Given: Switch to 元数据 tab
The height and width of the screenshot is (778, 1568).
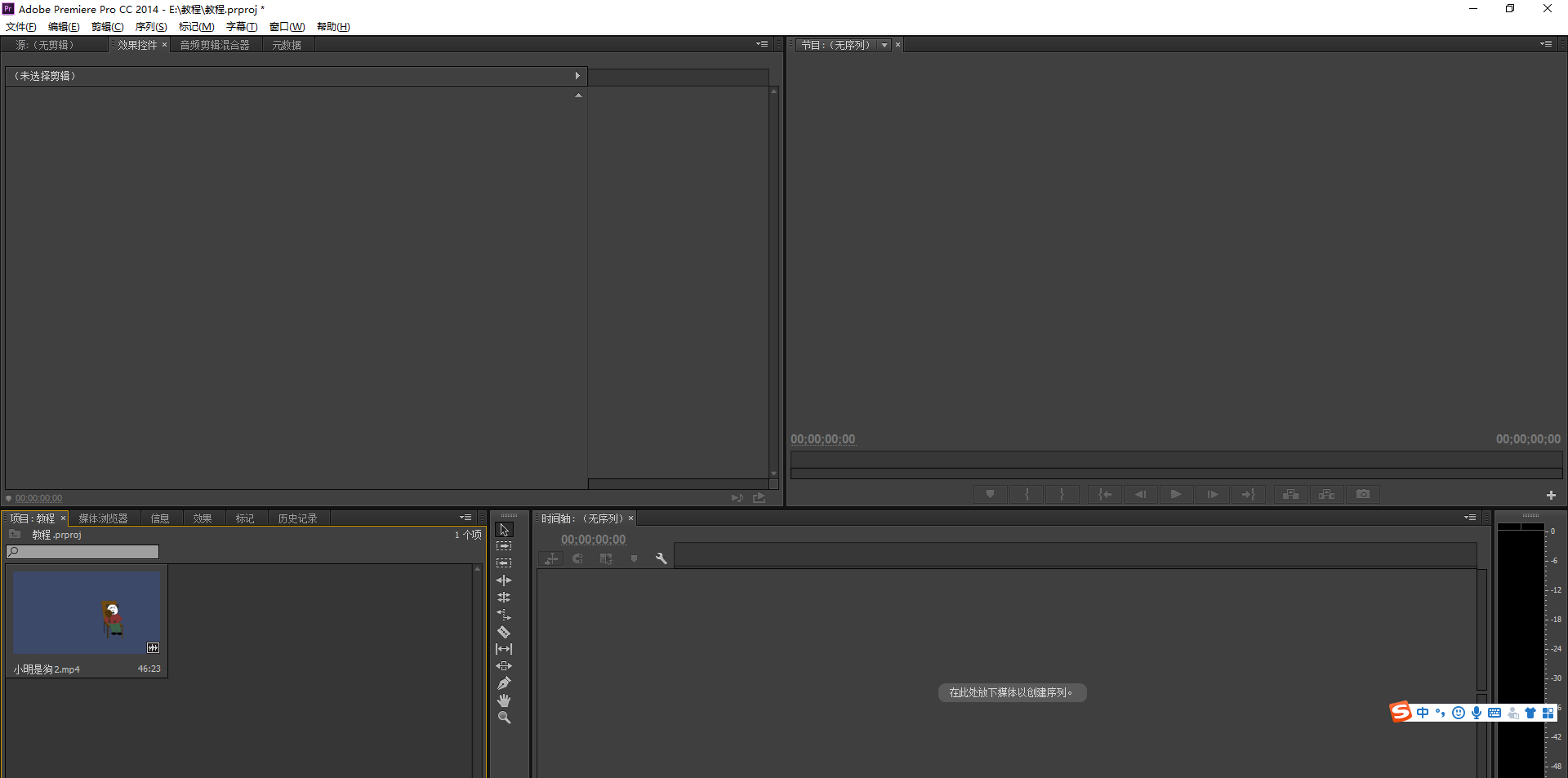Looking at the screenshot, I should [287, 45].
